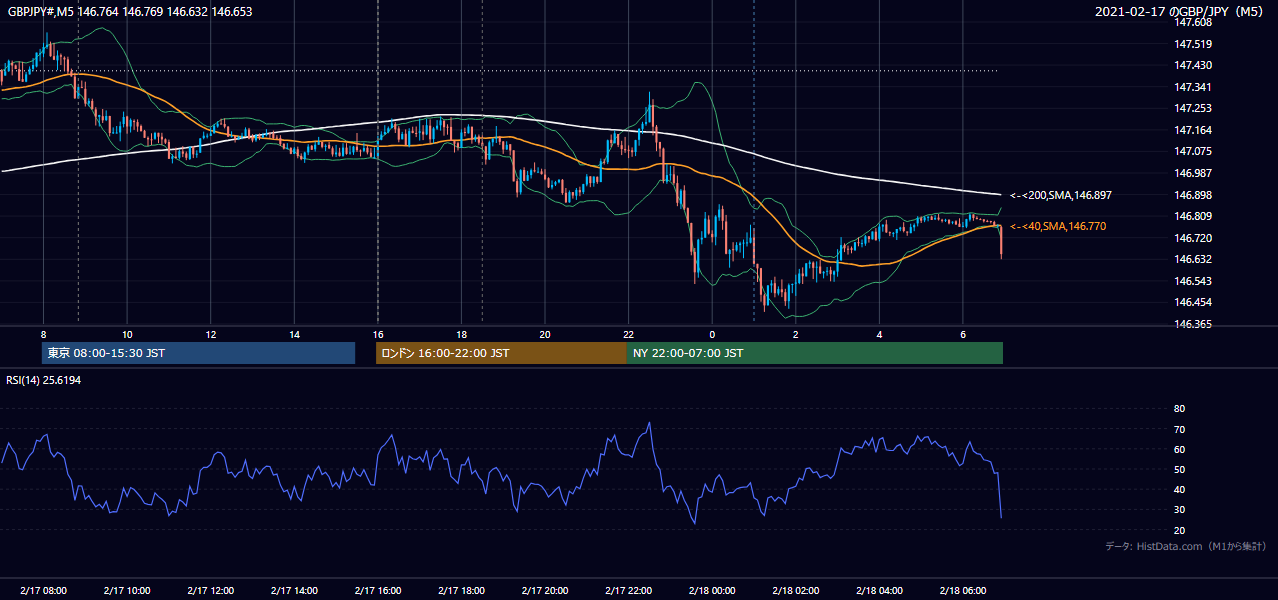Screen dimensions: 1278x600
Task: Click price axis value 146.632
Action: (1193, 259)
